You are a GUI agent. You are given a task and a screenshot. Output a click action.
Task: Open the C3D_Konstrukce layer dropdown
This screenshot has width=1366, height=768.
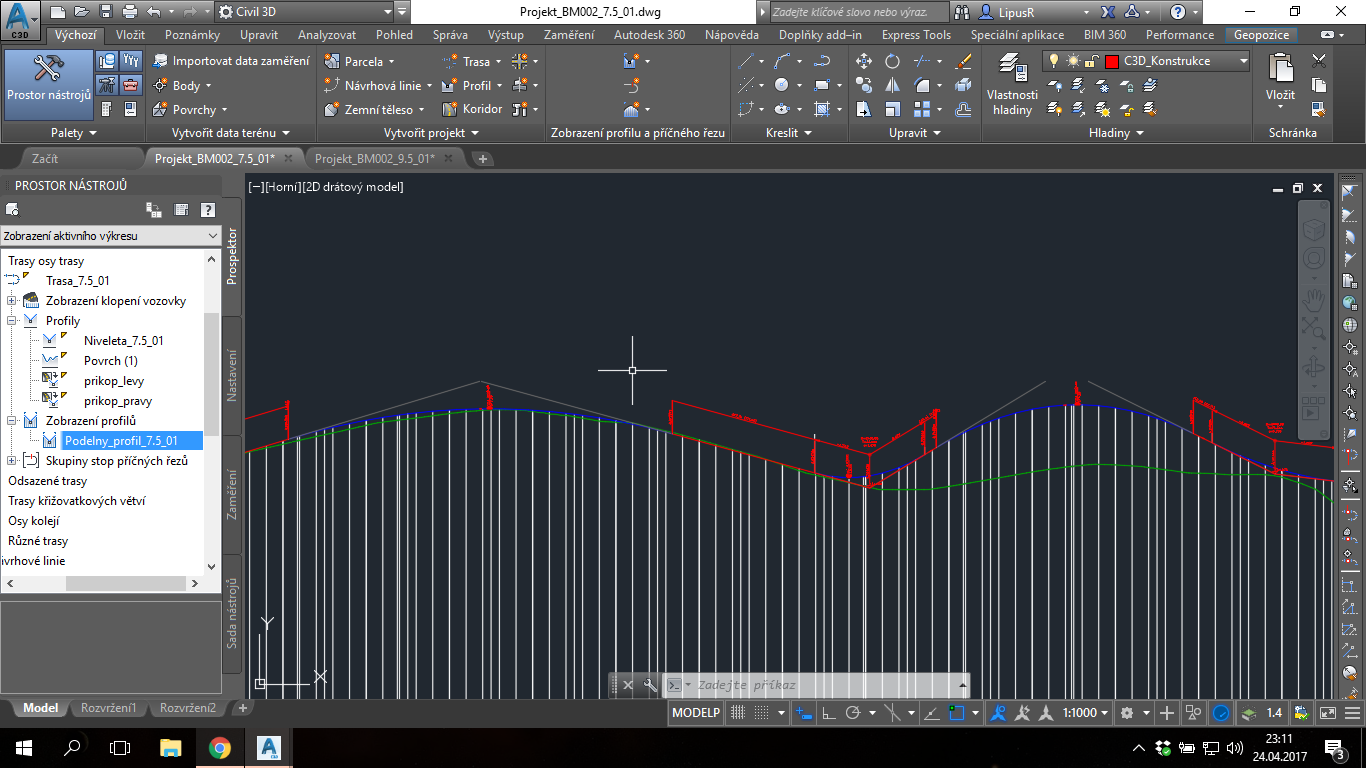(1243, 61)
